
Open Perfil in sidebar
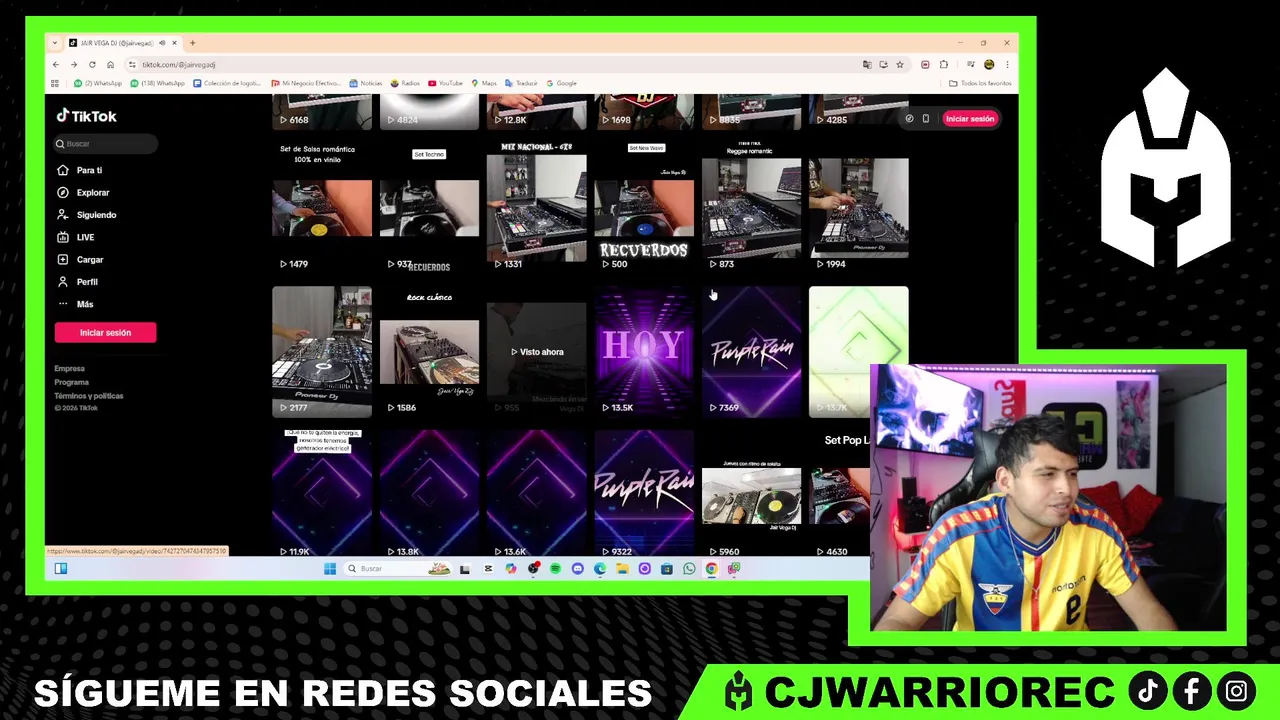click(78, 282)
